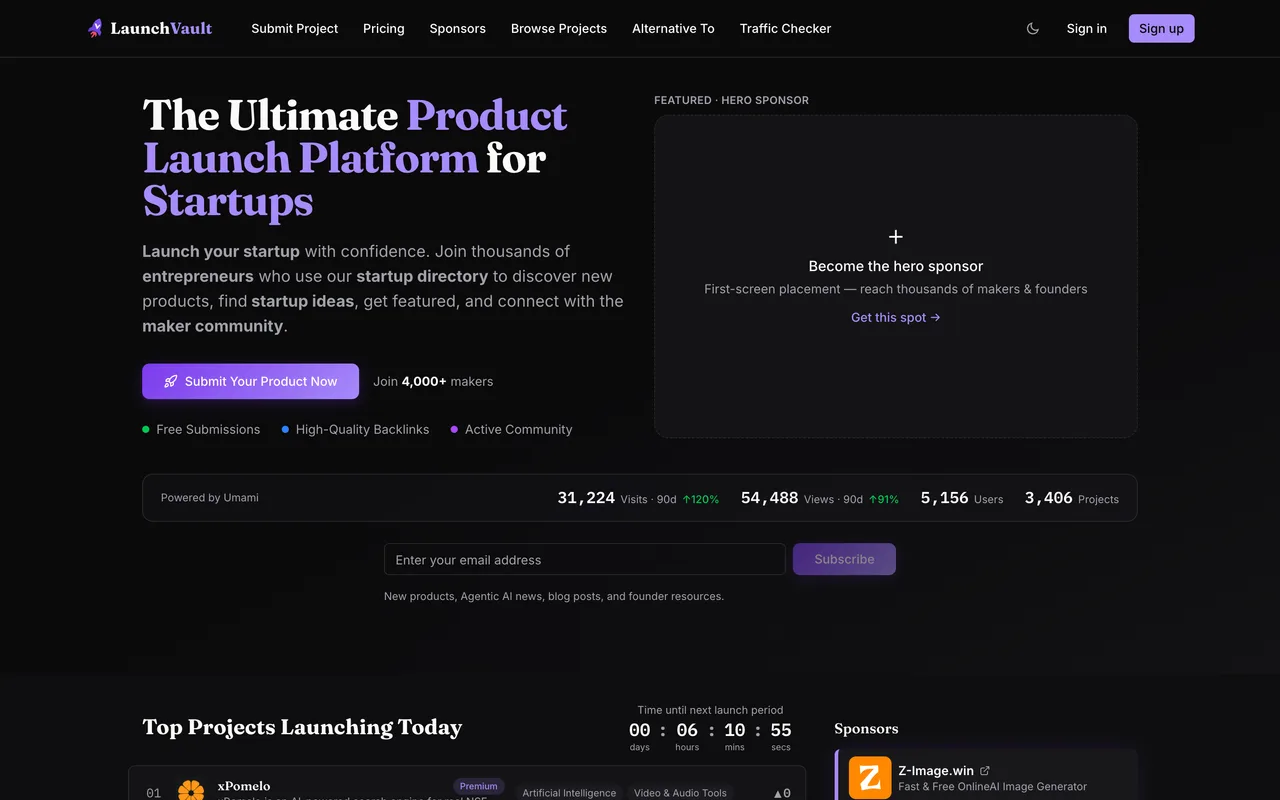Image resolution: width=1280 pixels, height=800 pixels.
Task: Open the Z-Image.win sponsor title
Action: 936,770
